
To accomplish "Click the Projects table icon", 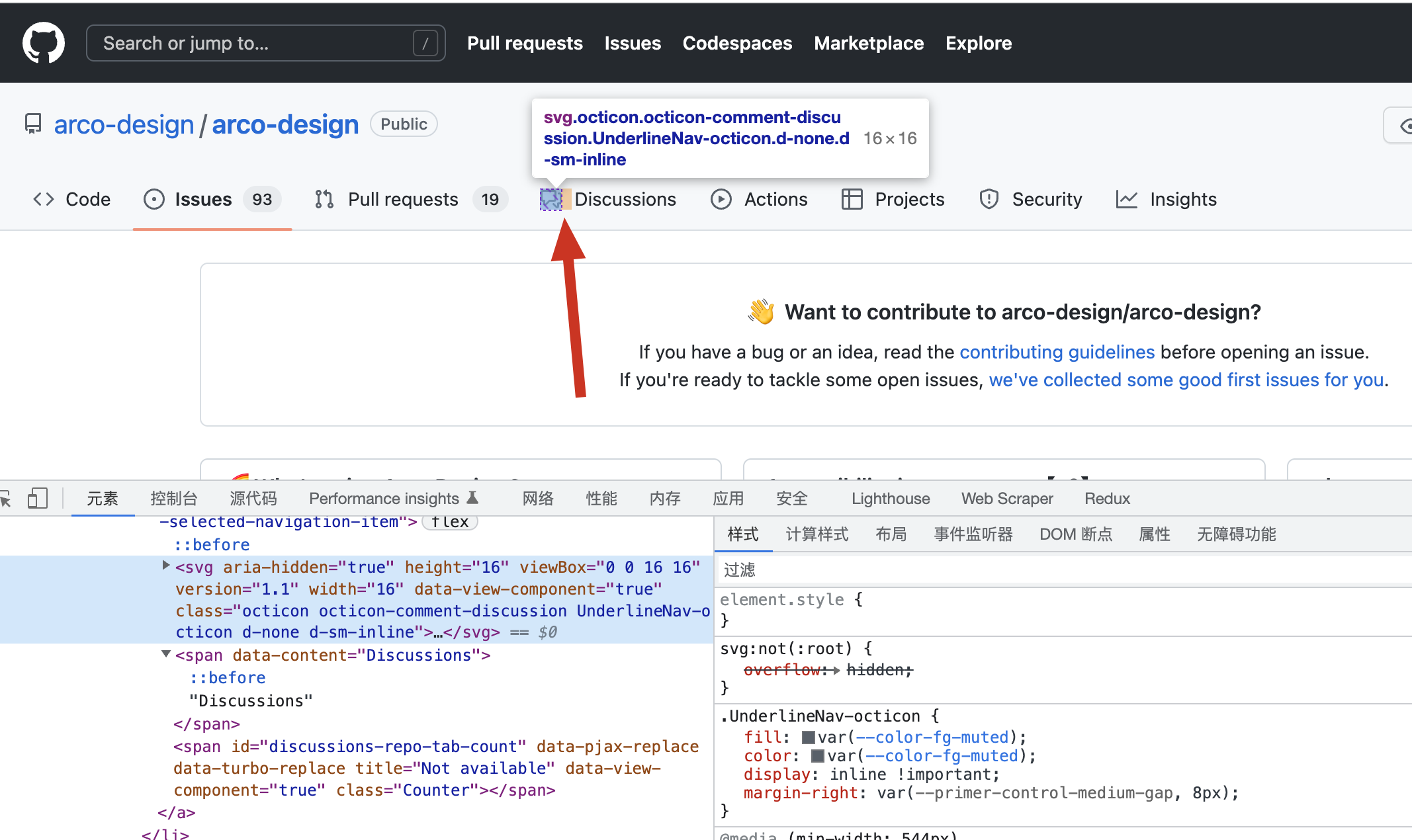I will [852, 199].
